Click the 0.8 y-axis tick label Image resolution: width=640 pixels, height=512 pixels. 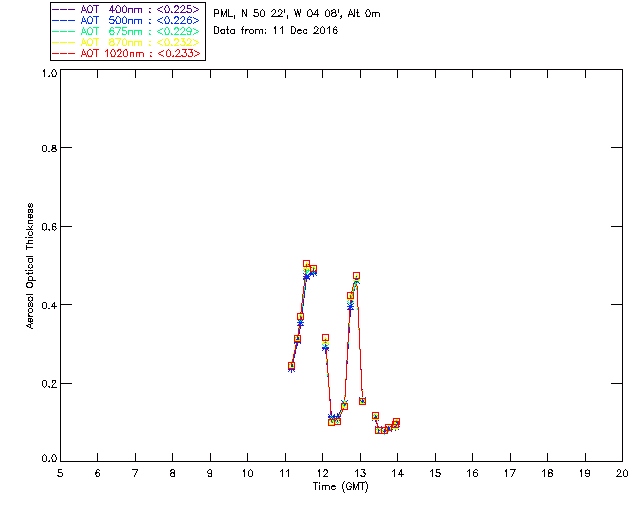tap(49, 149)
